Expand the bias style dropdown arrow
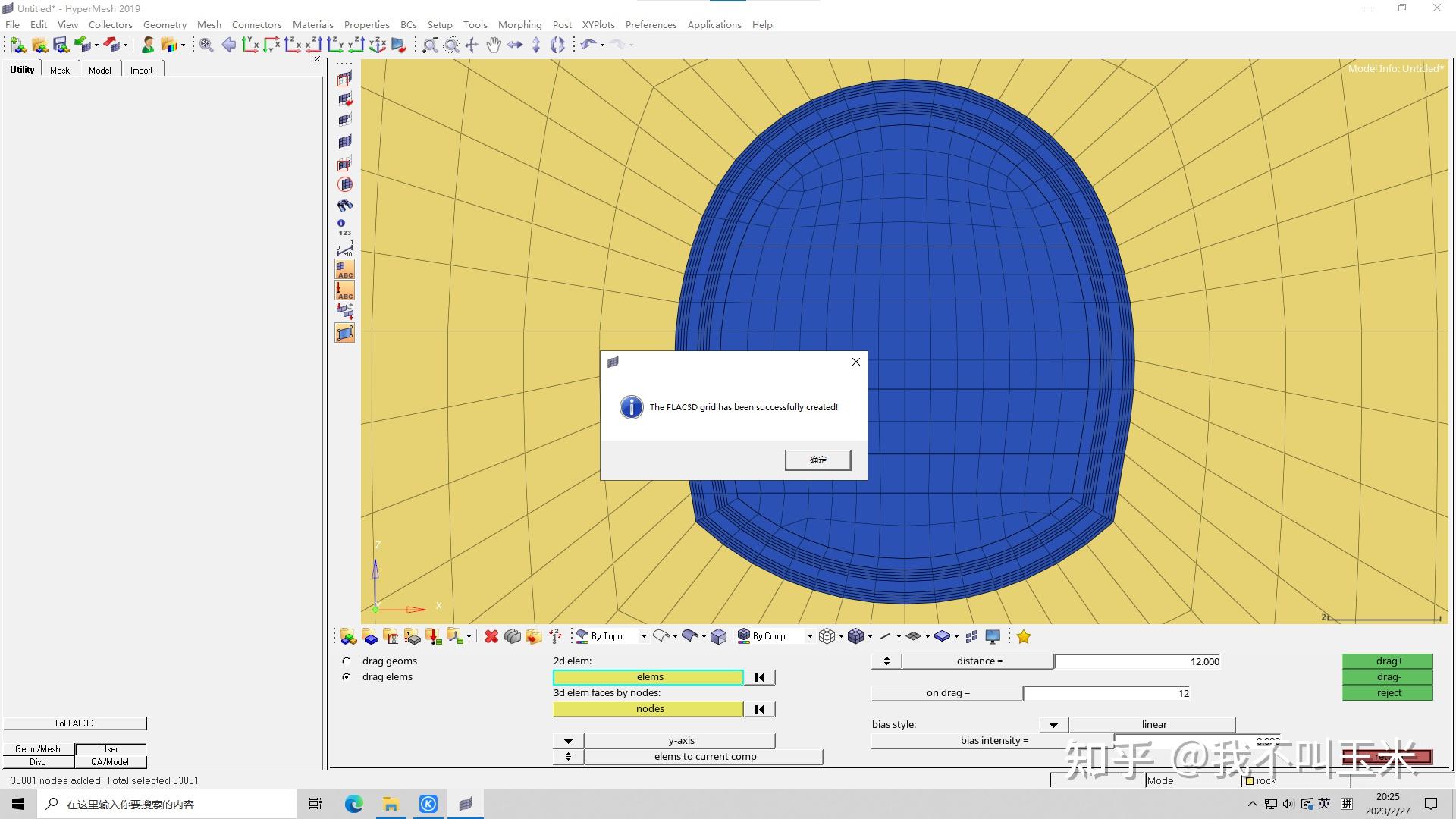This screenshot has height=819, width=1456. 1053,724
